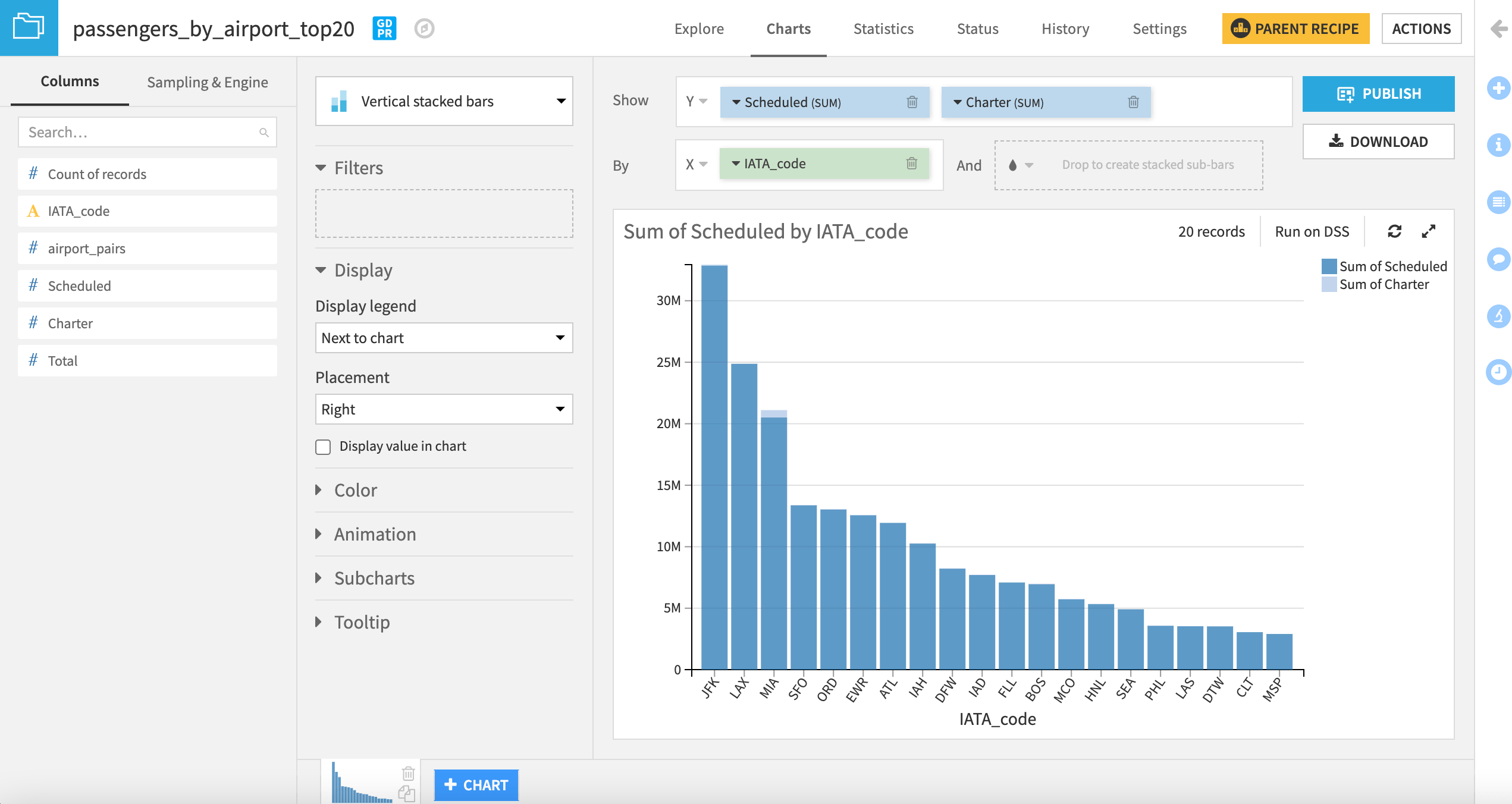Click the search icon in Columns search
This screenshot has height=804, width=1512.
263,132
